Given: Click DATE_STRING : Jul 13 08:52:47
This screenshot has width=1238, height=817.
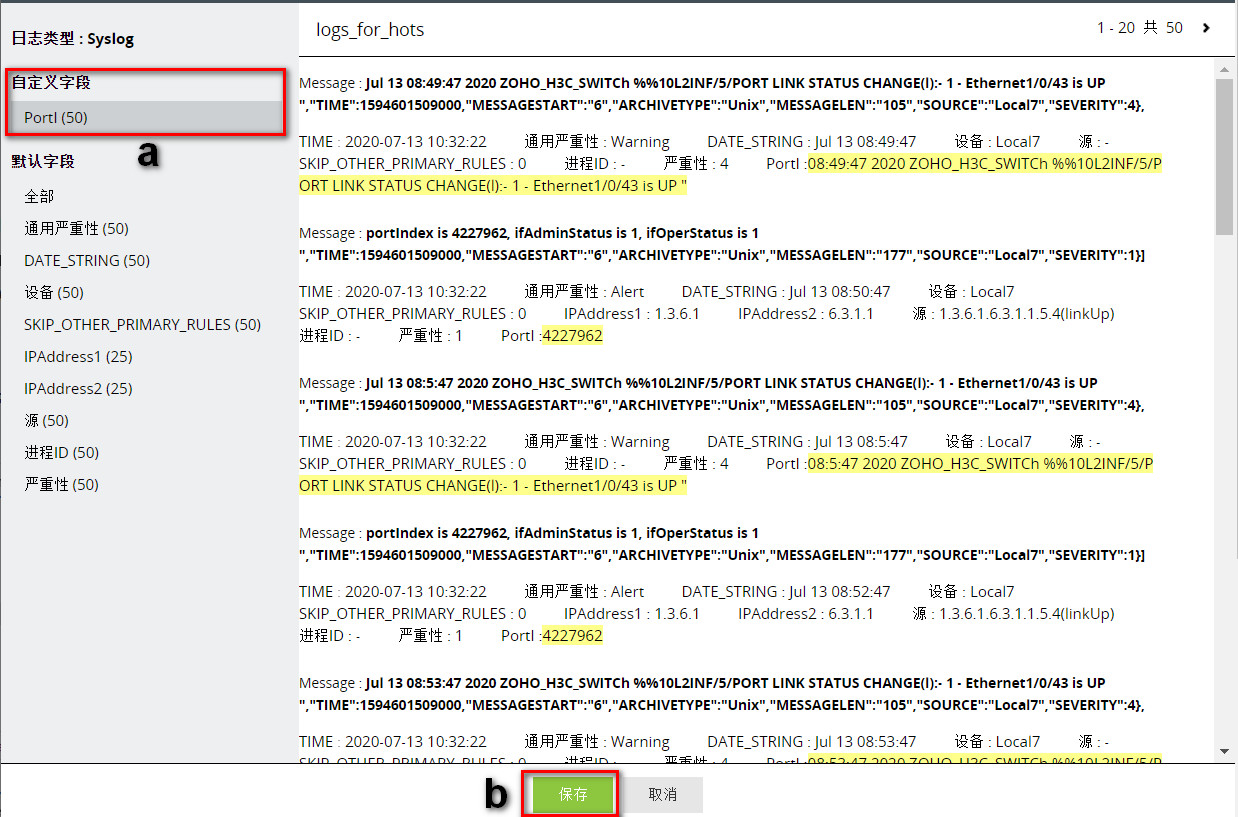Looking at the screenshot, I should click(x=786, y=592).
